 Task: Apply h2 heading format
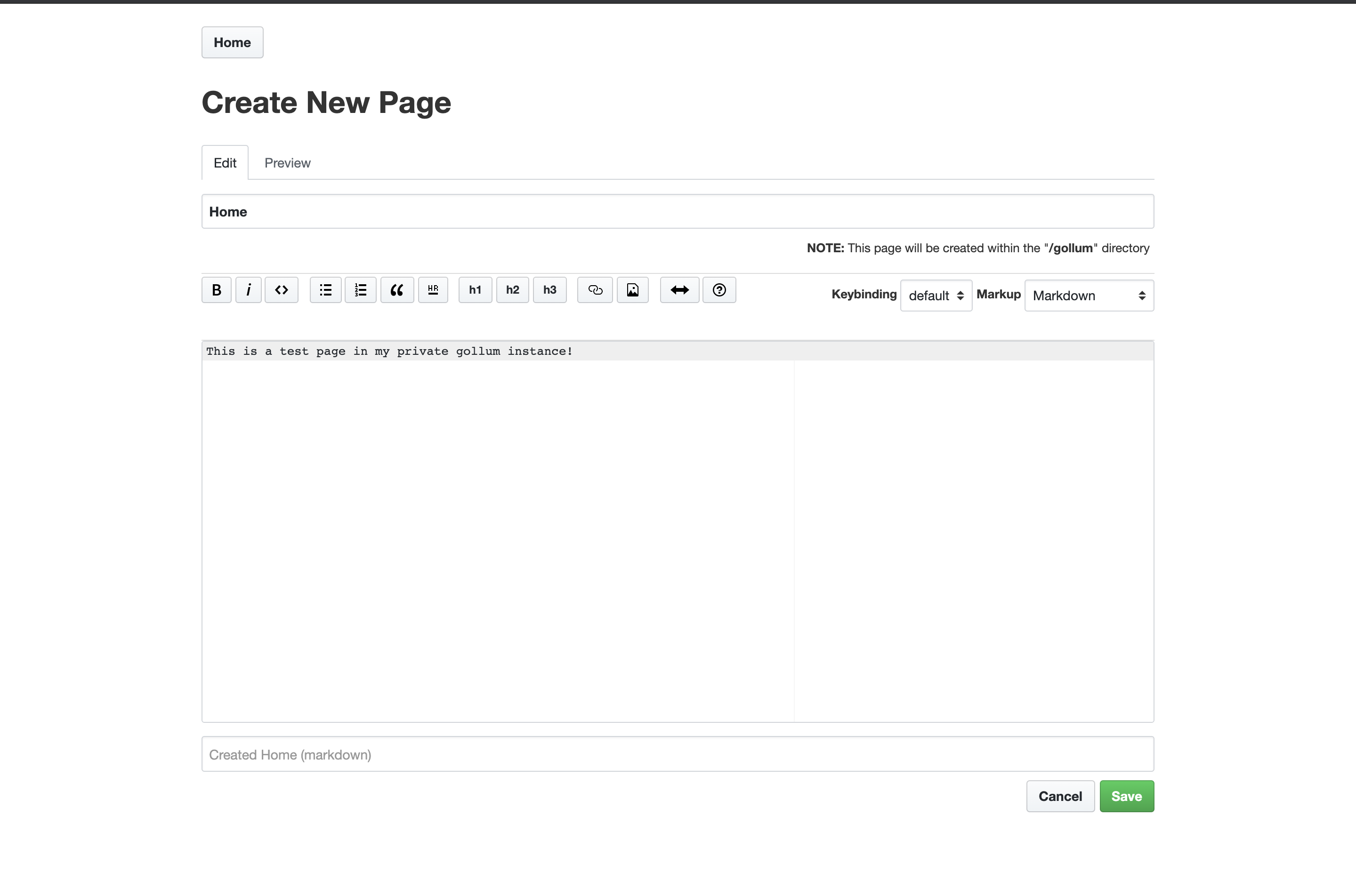(x=512, y=290)
